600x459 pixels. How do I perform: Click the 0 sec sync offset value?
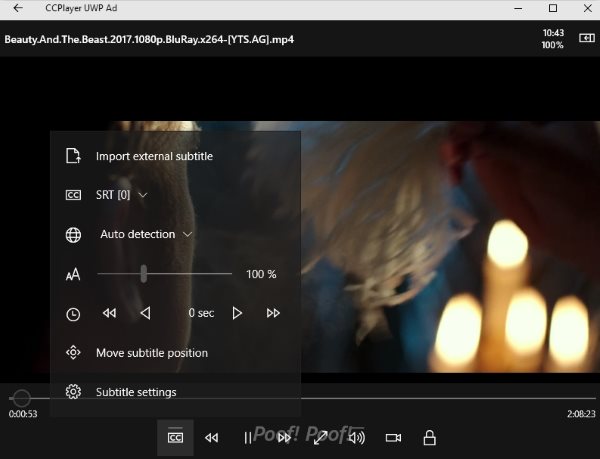click(201, 313)
